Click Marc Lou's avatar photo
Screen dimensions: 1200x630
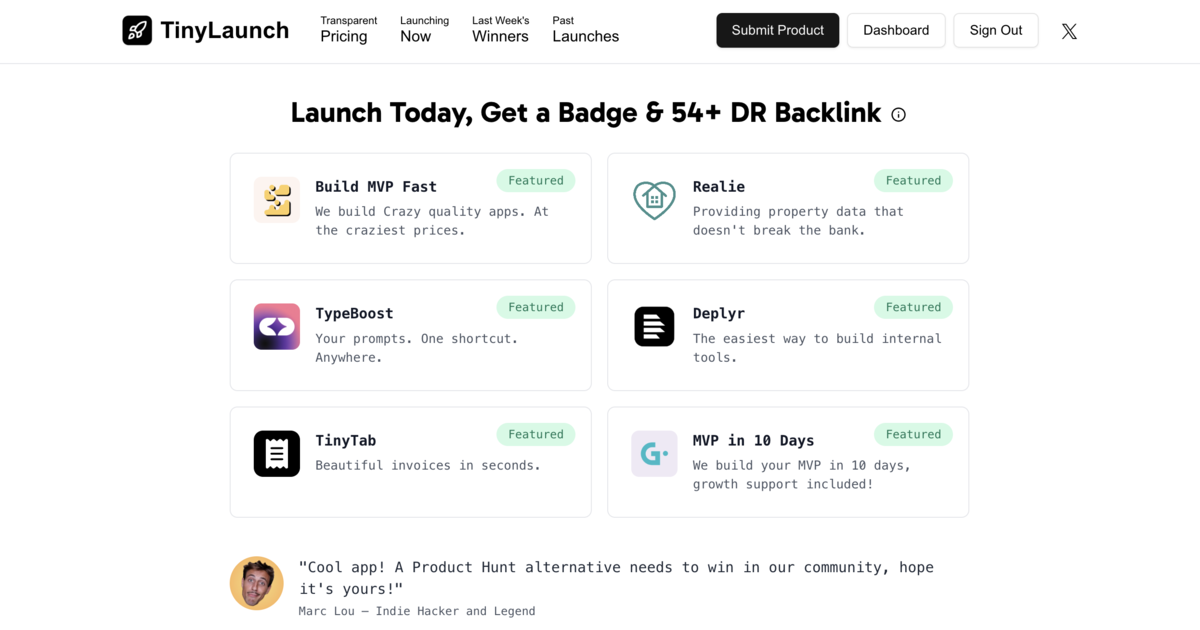[x=256, y=583]
